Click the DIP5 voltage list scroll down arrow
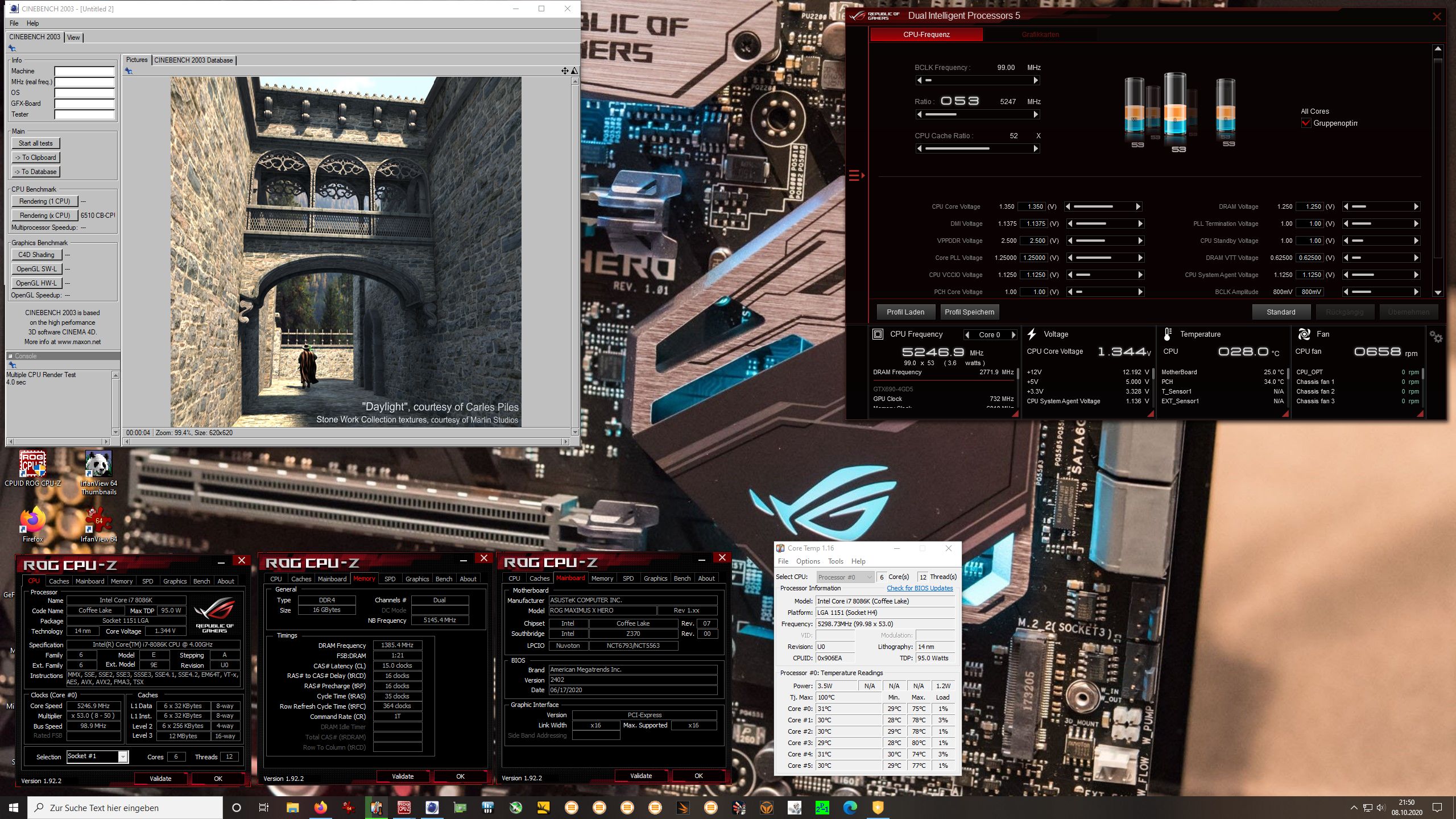The height and width of the screenshot is (819, 1456). [1438, 292]
